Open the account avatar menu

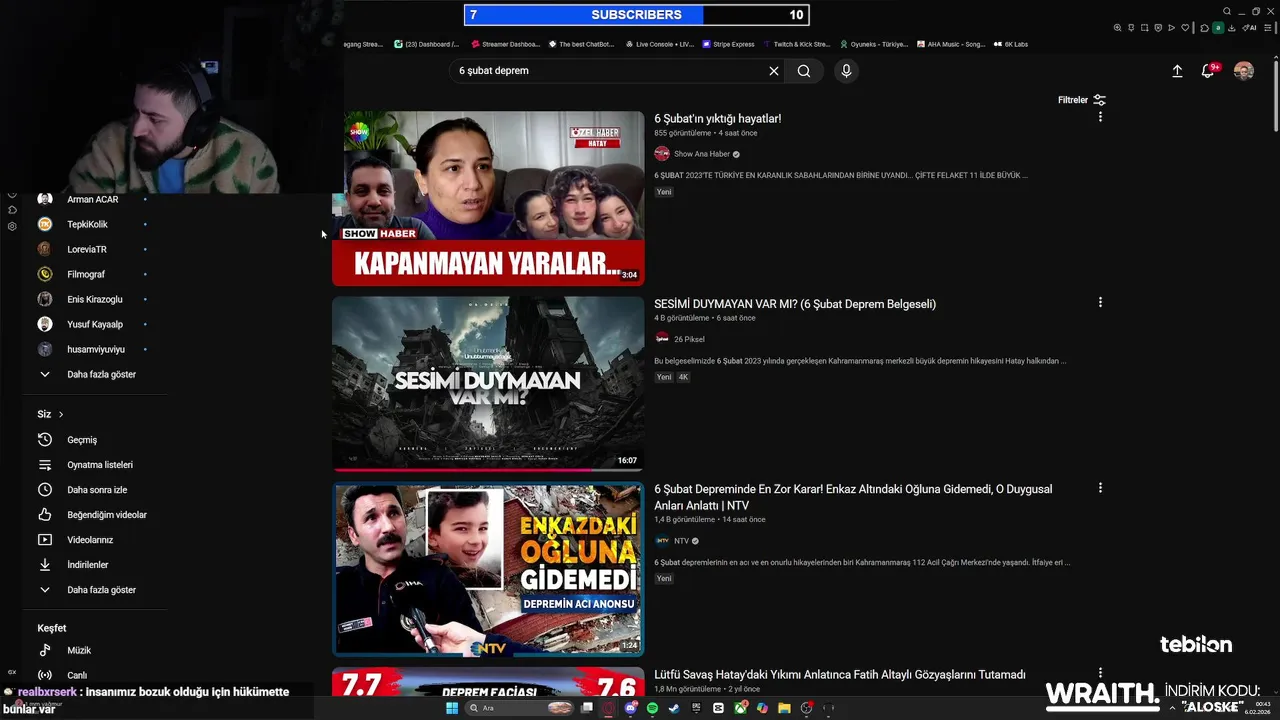pos(1244,71)
